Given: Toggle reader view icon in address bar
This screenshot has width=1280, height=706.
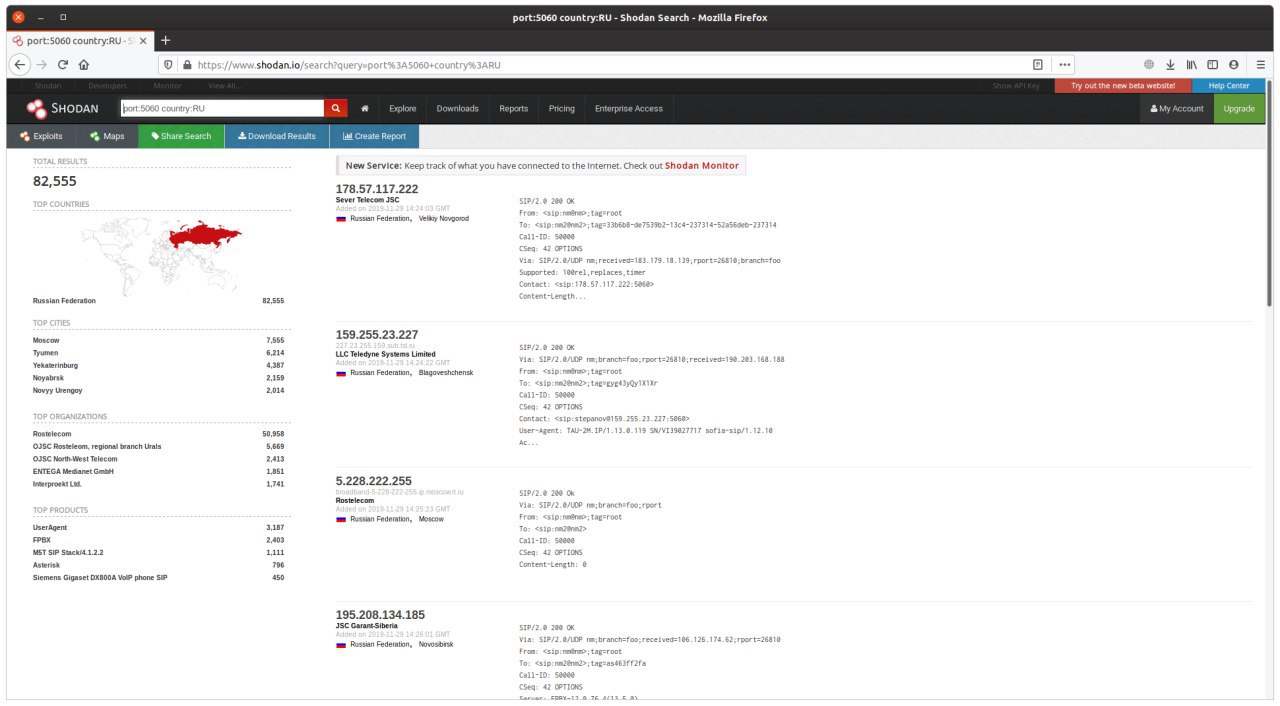Looking at the screenshot, I should (x=1038, y=64).
